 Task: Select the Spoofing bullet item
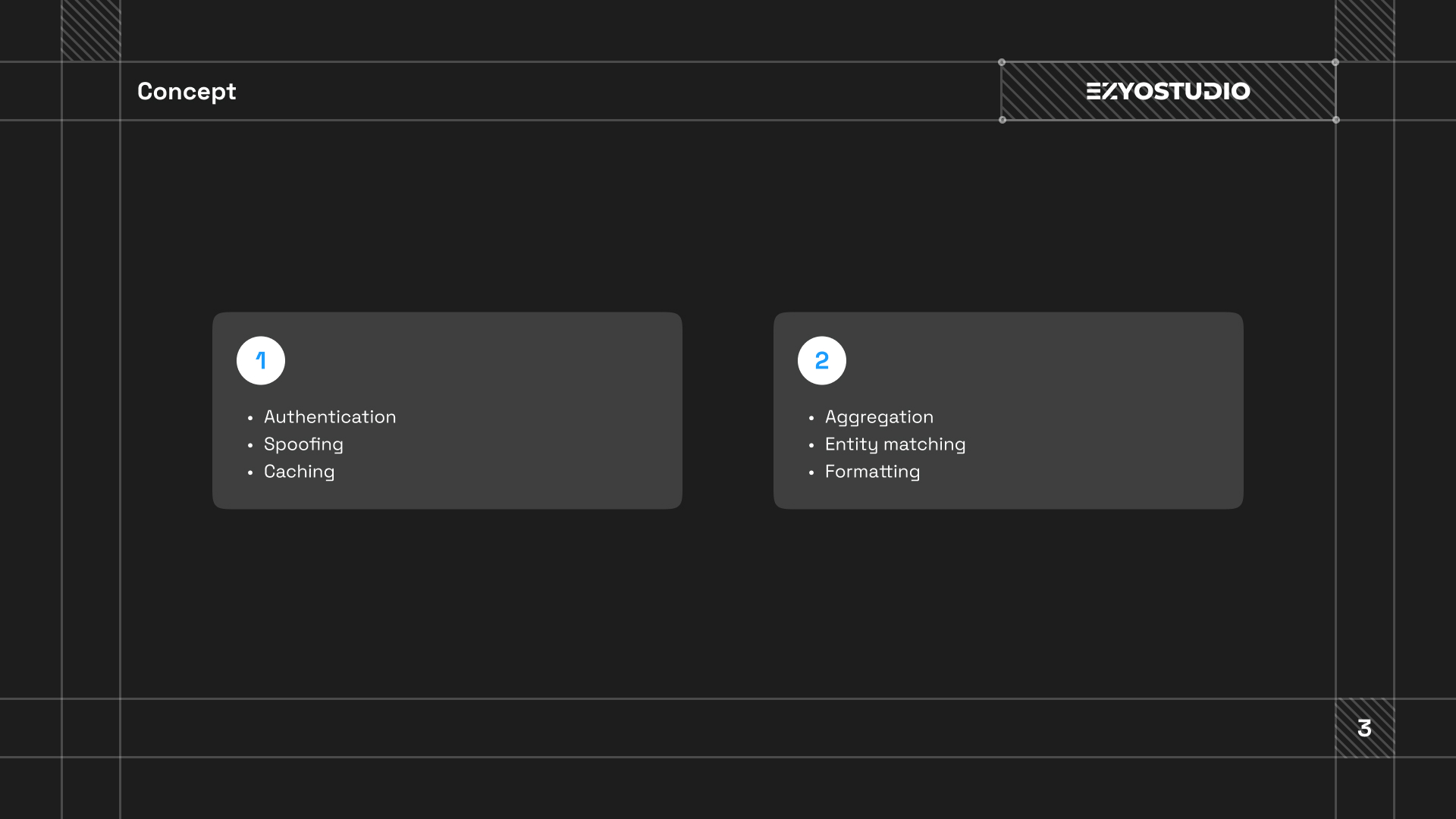pyautogui.click(x=303, y=444)
